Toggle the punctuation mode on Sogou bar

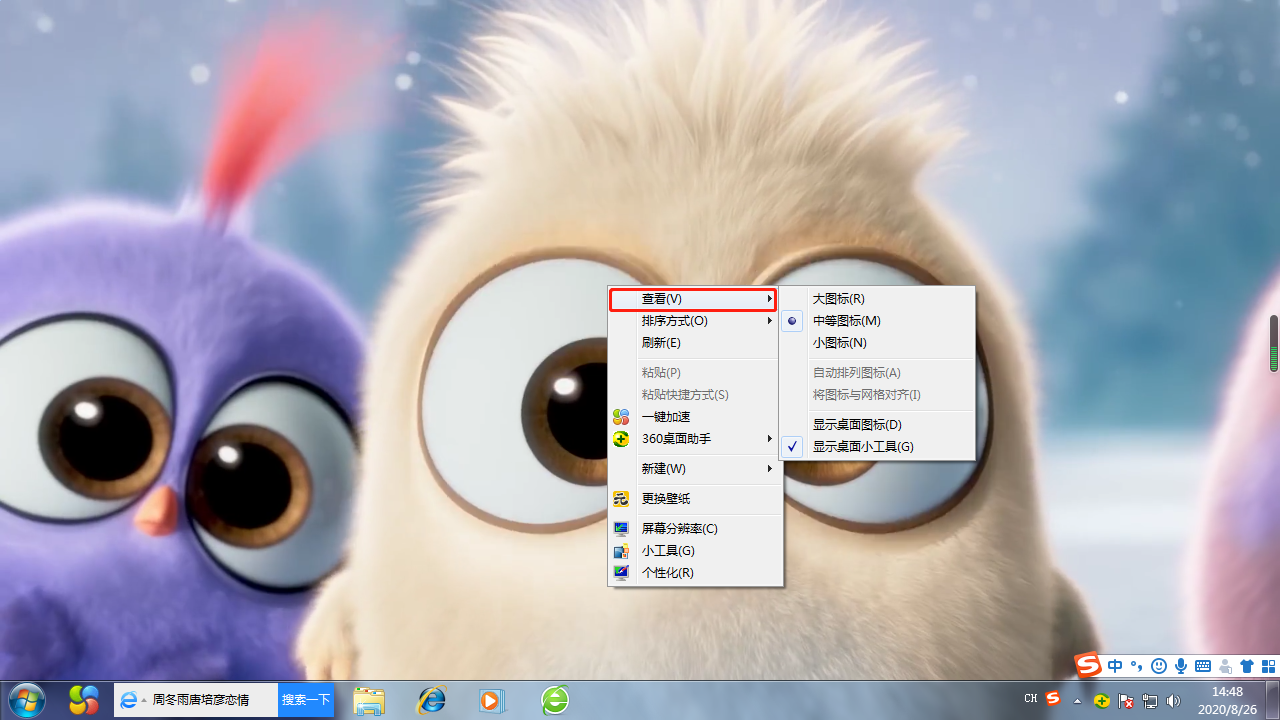[x=1136, y=666]
